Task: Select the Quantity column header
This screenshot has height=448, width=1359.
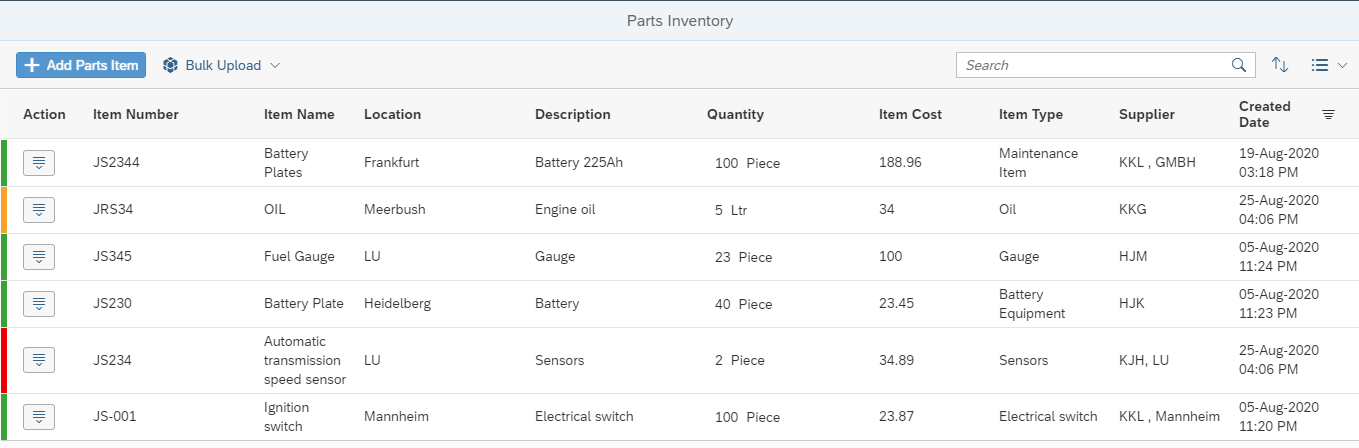Action: 735,114
